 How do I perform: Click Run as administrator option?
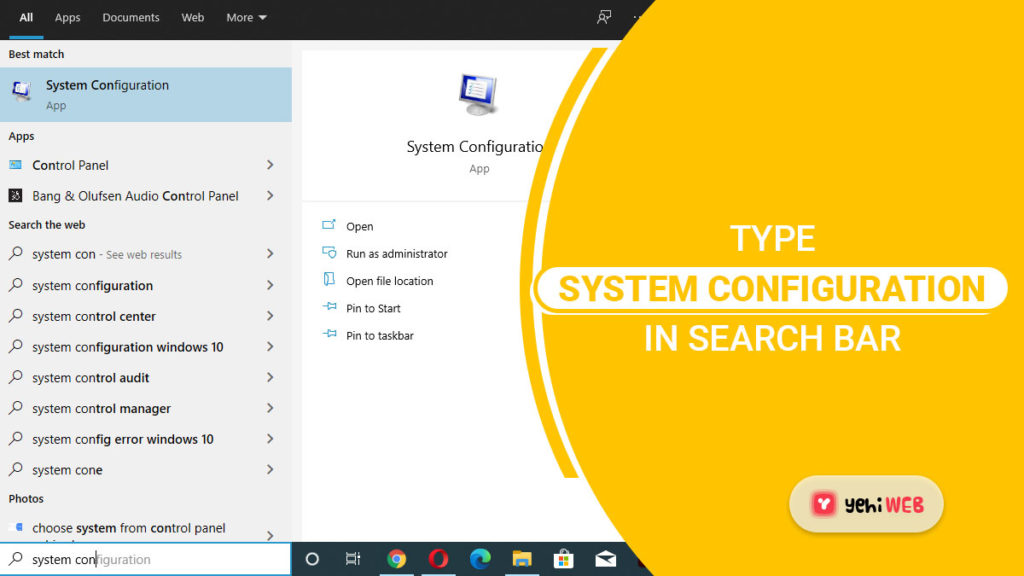coord(396,254)
